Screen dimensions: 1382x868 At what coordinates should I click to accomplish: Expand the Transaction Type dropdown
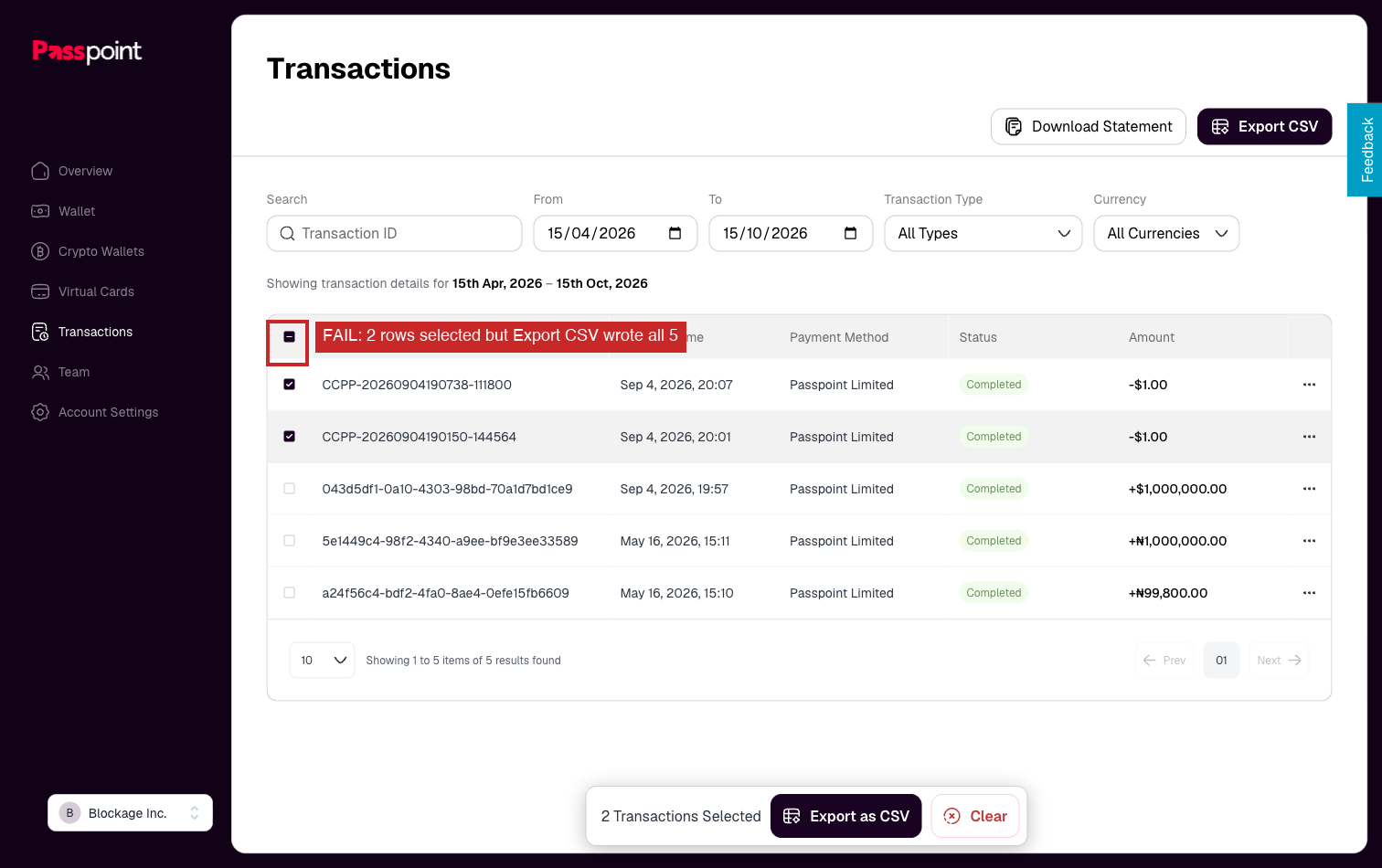coord(983,233)
